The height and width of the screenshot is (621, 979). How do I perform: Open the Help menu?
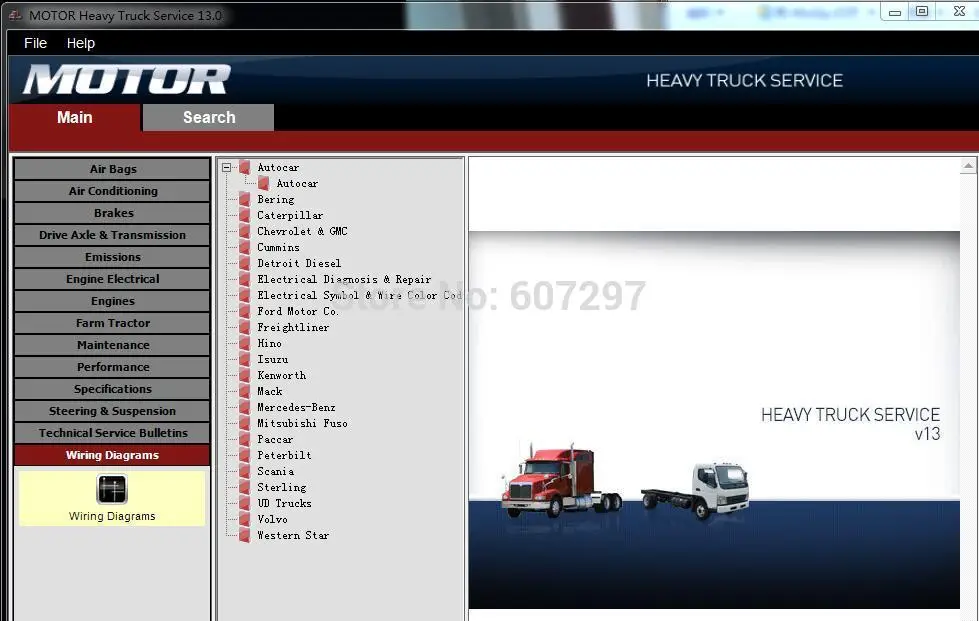81,43
